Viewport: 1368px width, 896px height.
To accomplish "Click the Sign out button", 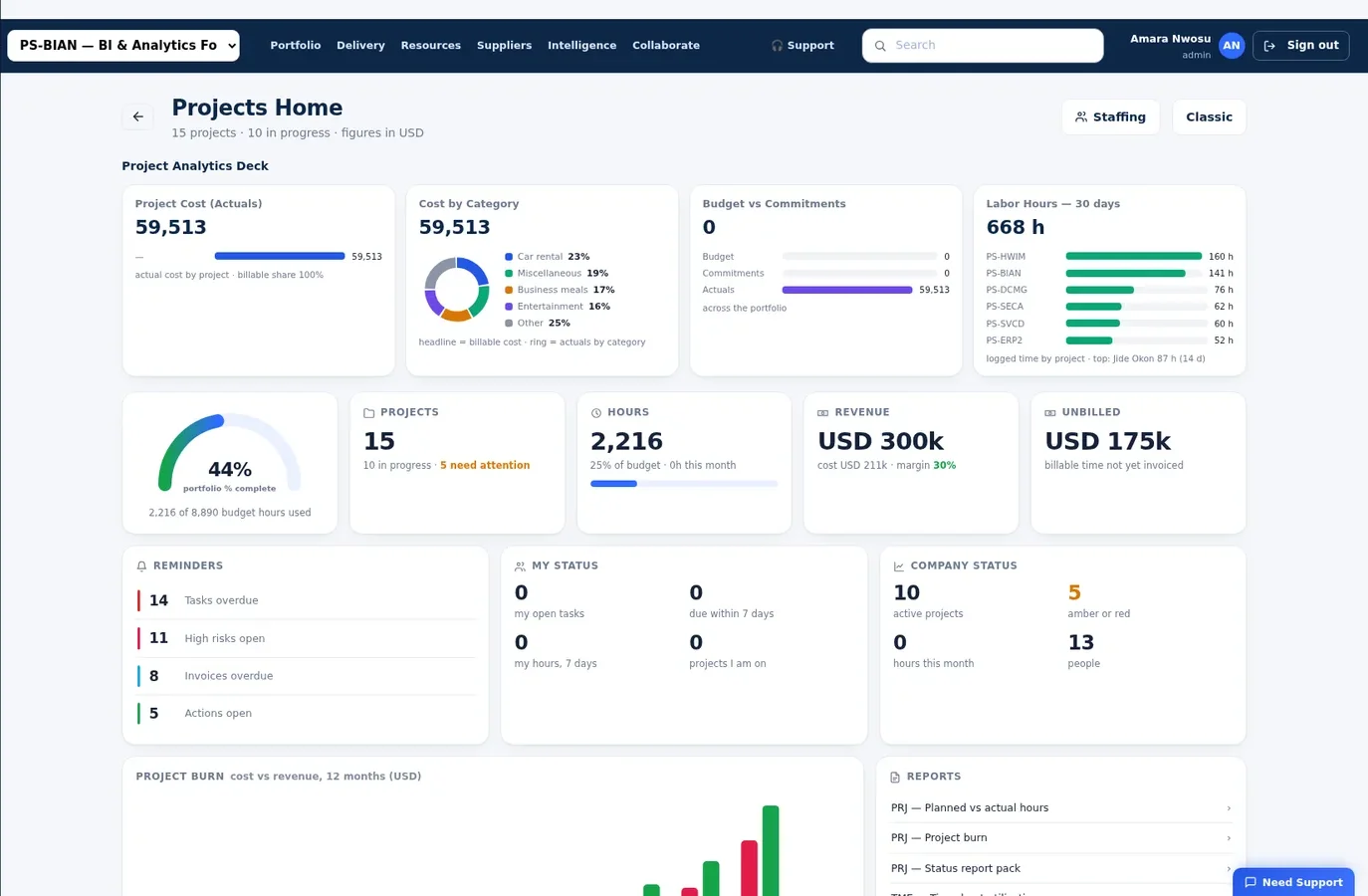I will (x=1301, y=46).
